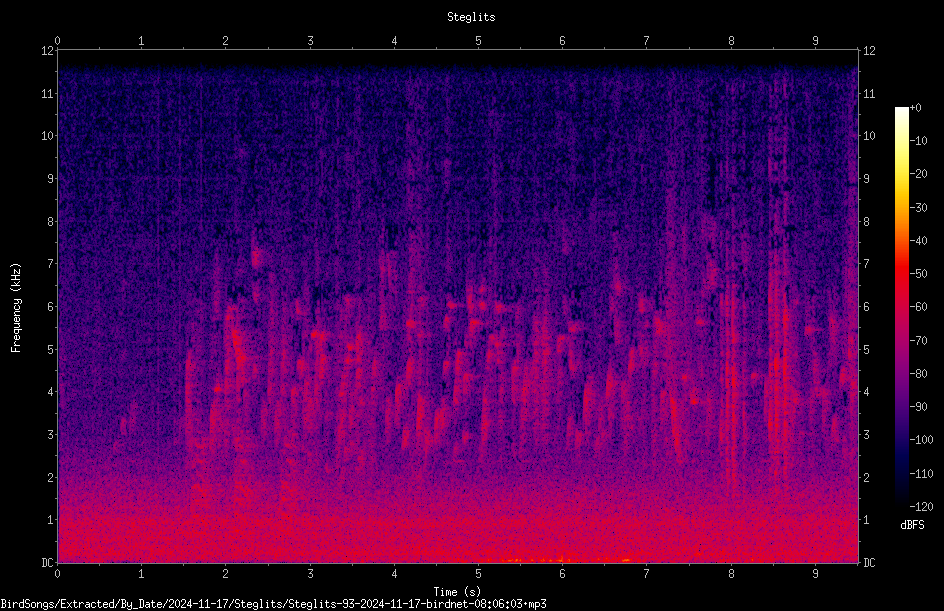The height and width of the screenshot is (611, 944).
Task: Click the -120 bottom of color scale
Action: (x=921, y=507)
